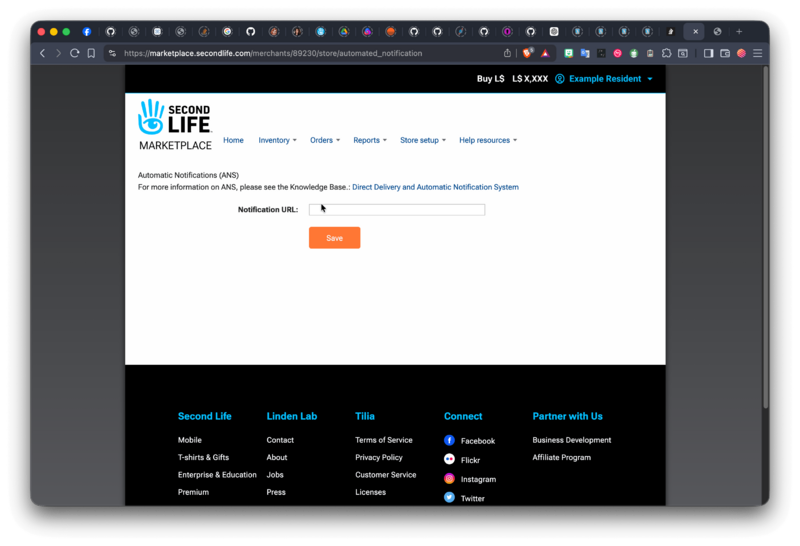Open the Privacy Policy link

(x=379, y=457)
